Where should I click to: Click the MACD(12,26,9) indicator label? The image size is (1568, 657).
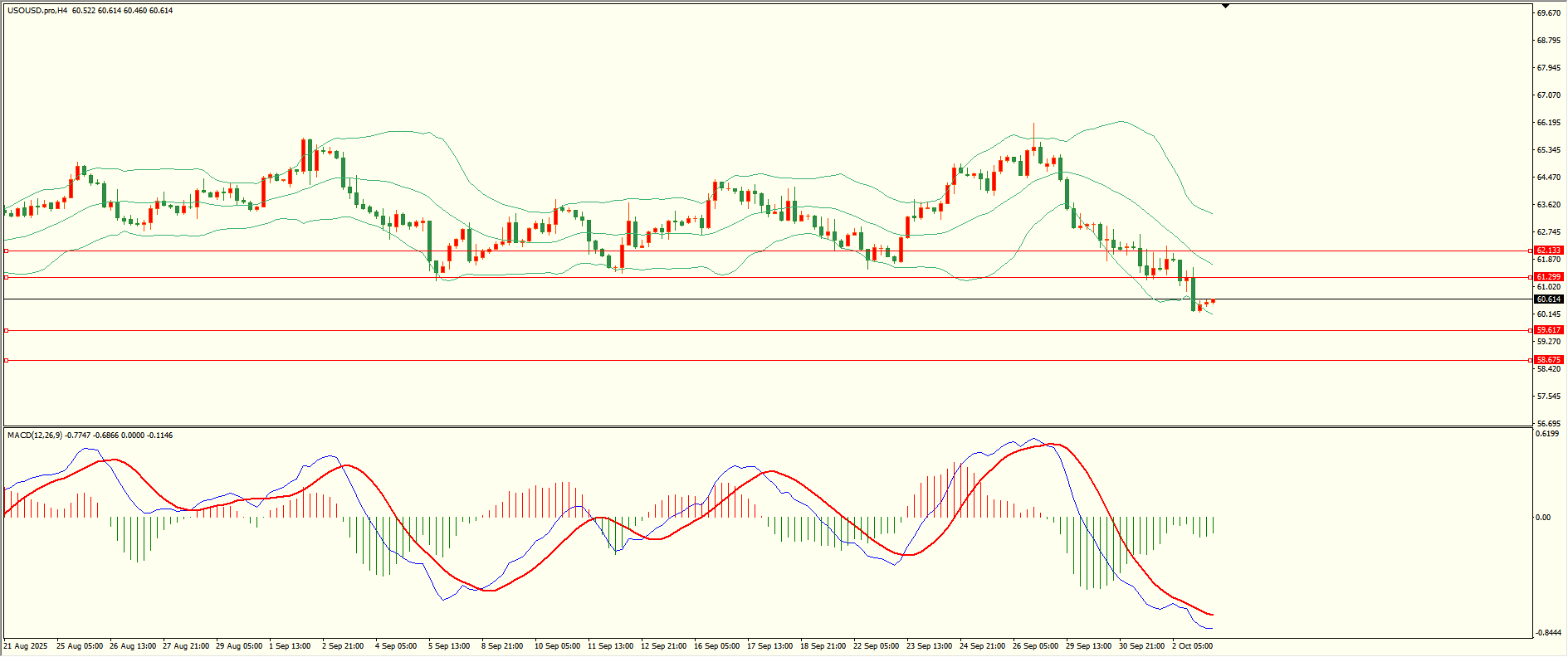[34, 436]
